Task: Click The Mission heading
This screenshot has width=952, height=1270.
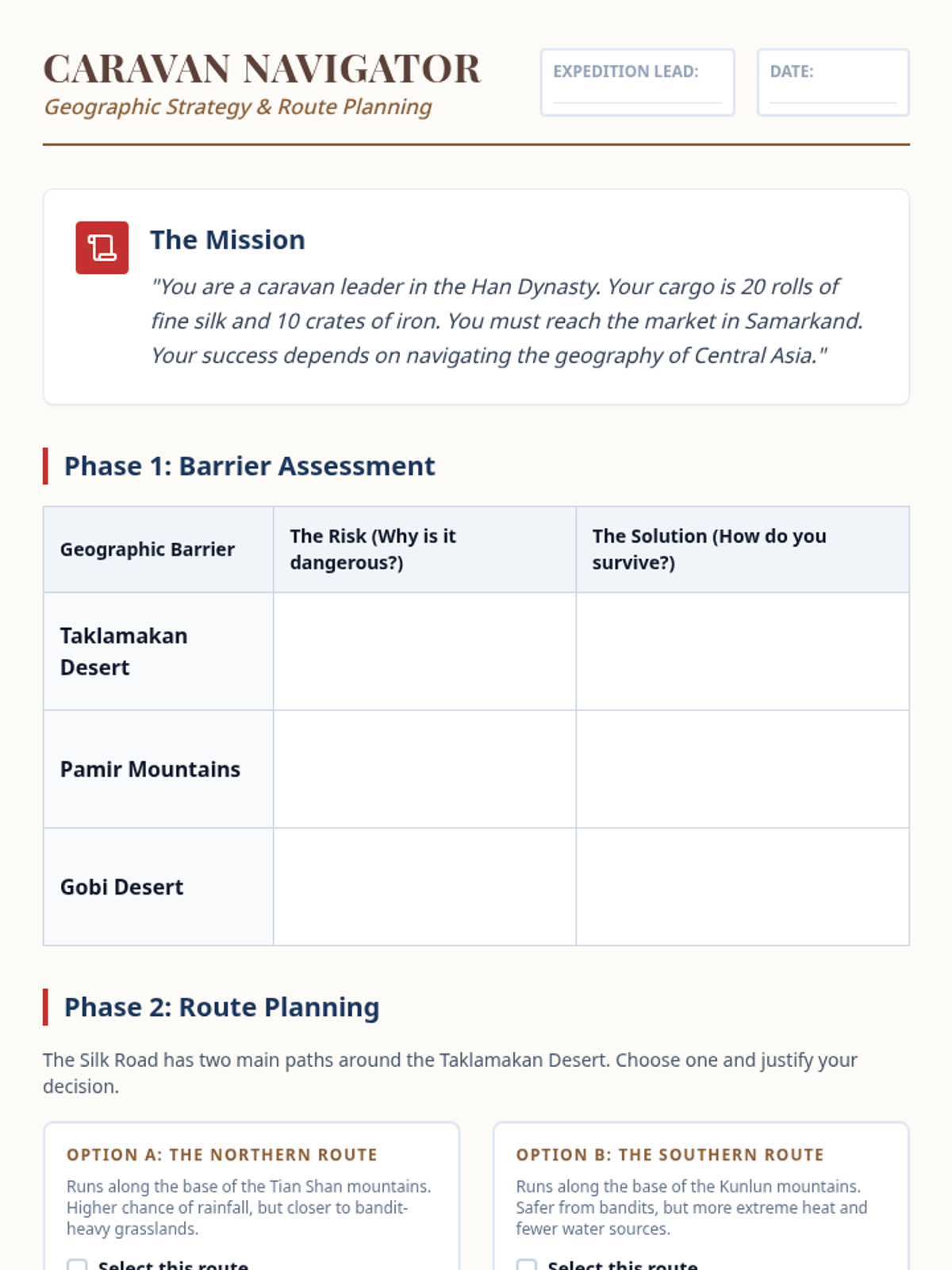Action: tap(228, 240)
